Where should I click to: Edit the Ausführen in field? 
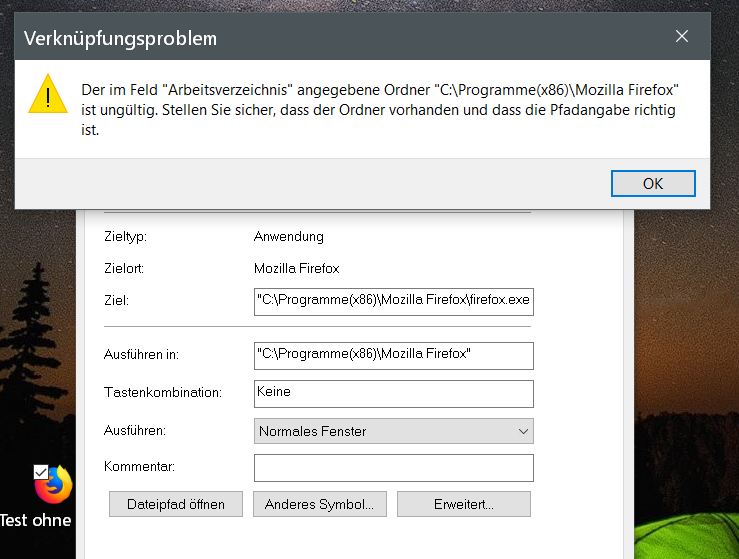coord(394,355)
